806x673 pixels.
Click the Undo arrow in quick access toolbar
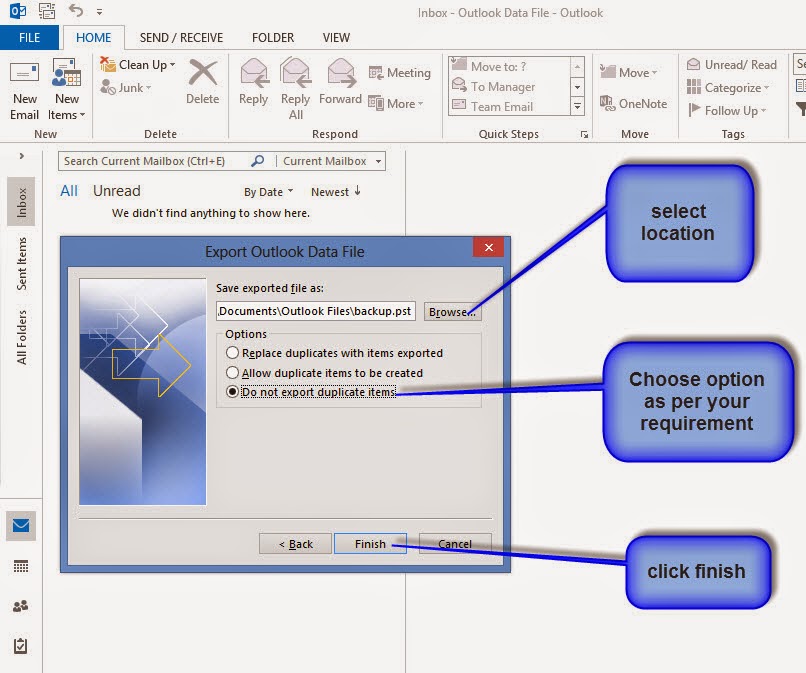coord(76,10)
